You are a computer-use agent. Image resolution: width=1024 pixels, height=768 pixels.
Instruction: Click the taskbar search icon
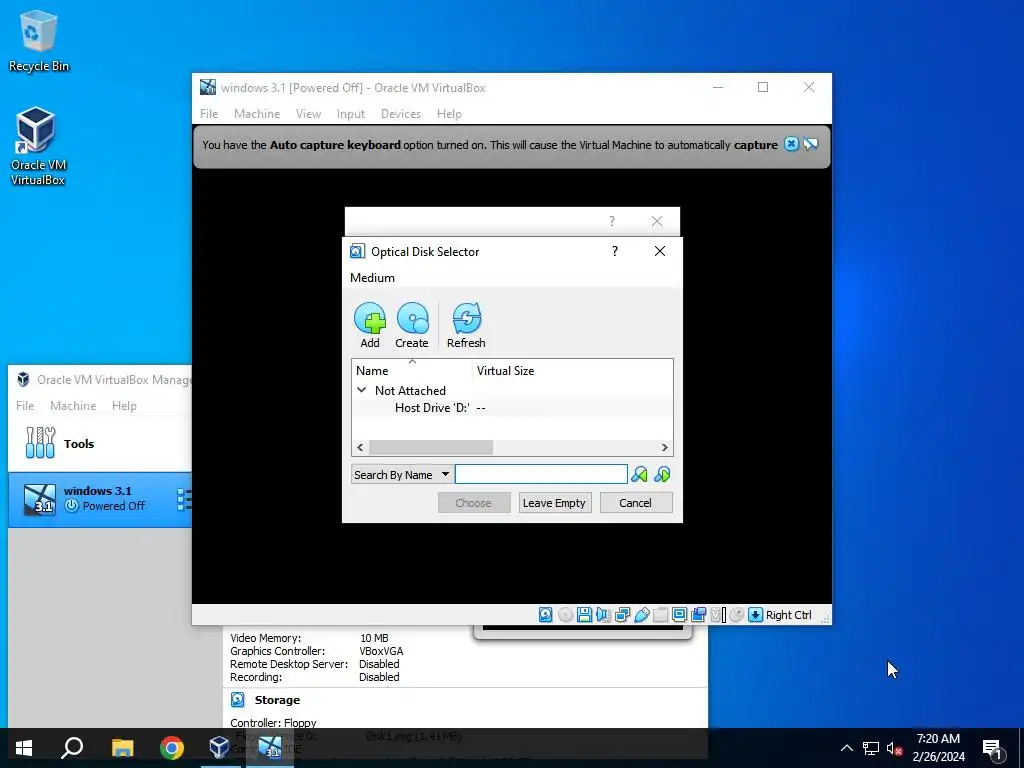tap(72, 748)
